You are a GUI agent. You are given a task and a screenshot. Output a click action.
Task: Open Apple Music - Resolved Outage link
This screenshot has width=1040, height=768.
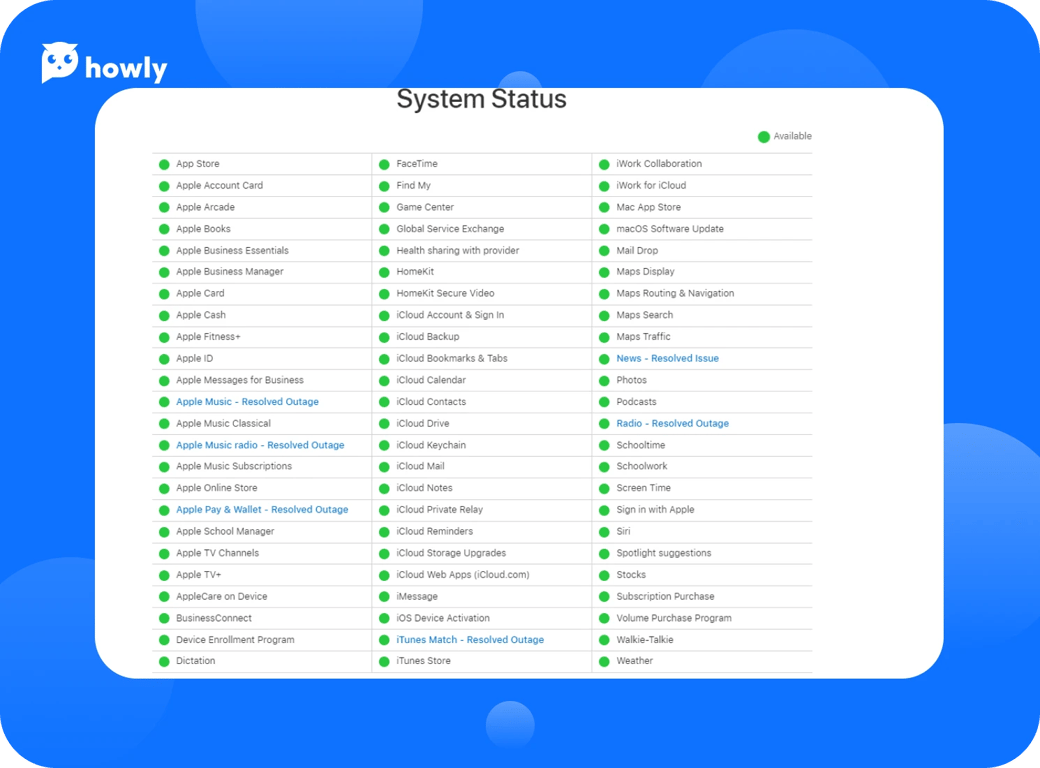(247, 402)
